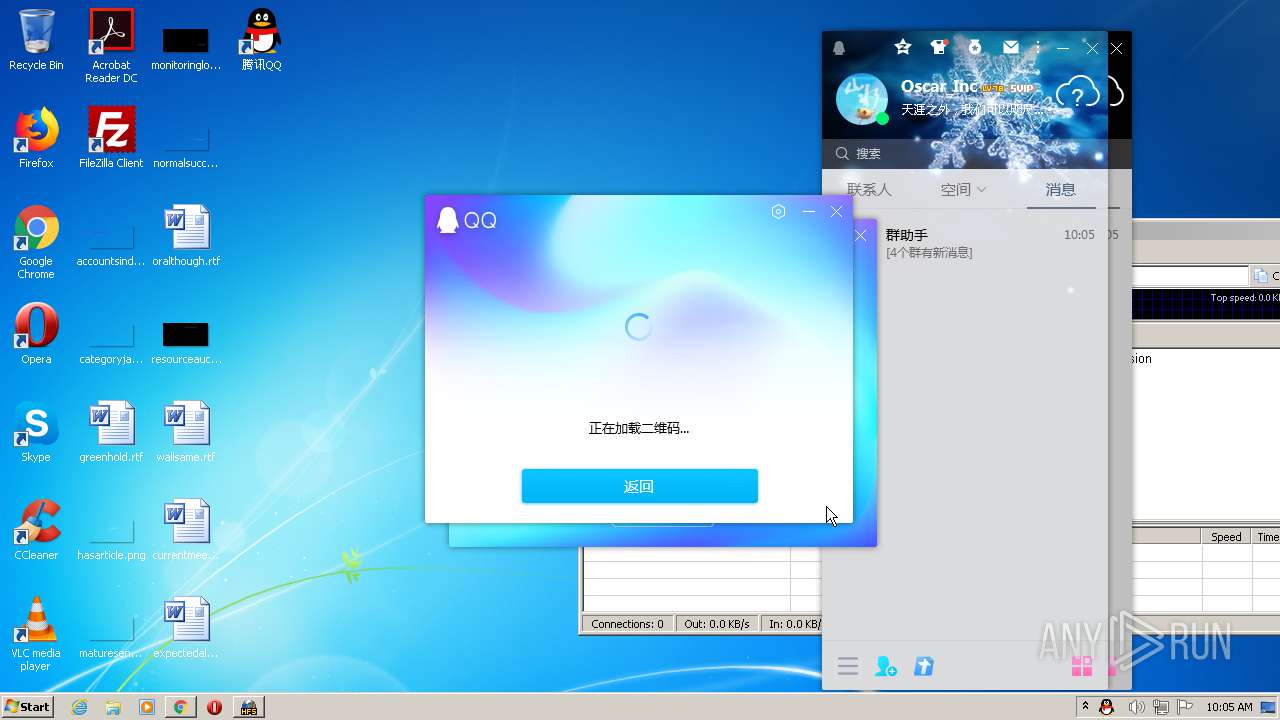The image size is (1280, 720).
Task: Open the QQ main menu hamburger icon
Action: [x=848, y=666]
